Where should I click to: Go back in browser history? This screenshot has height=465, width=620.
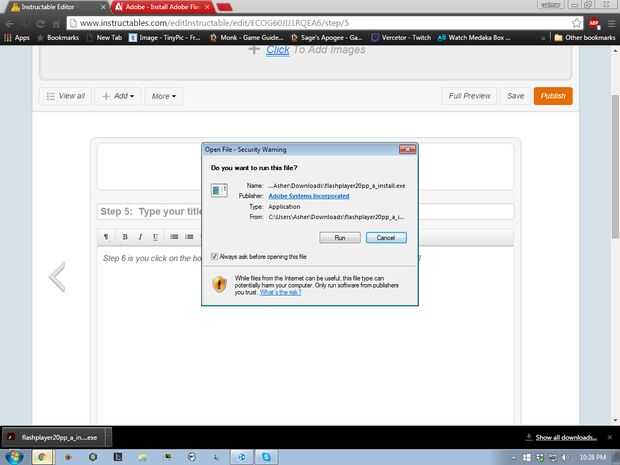10,24
